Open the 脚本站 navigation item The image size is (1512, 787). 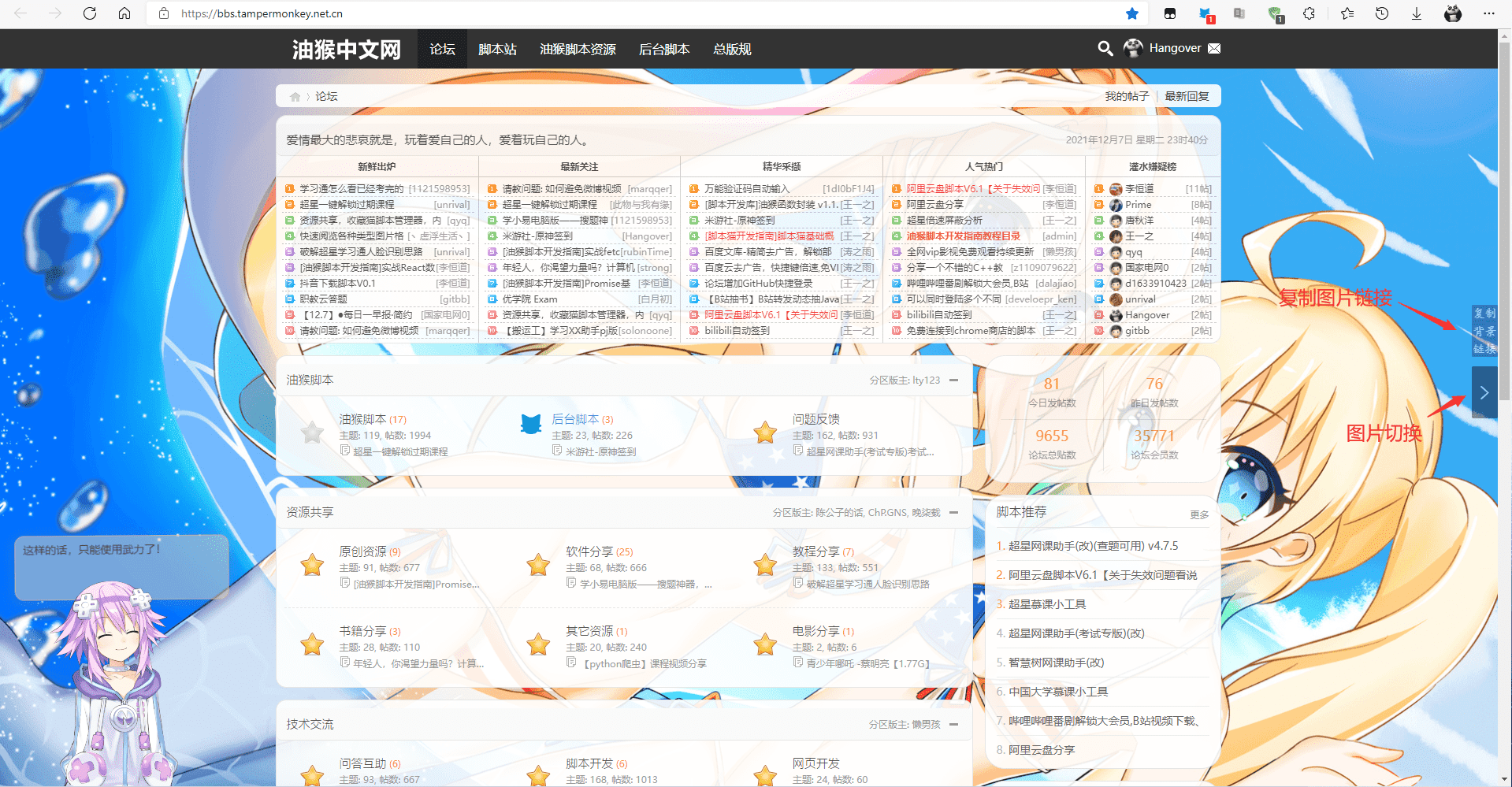497,49
